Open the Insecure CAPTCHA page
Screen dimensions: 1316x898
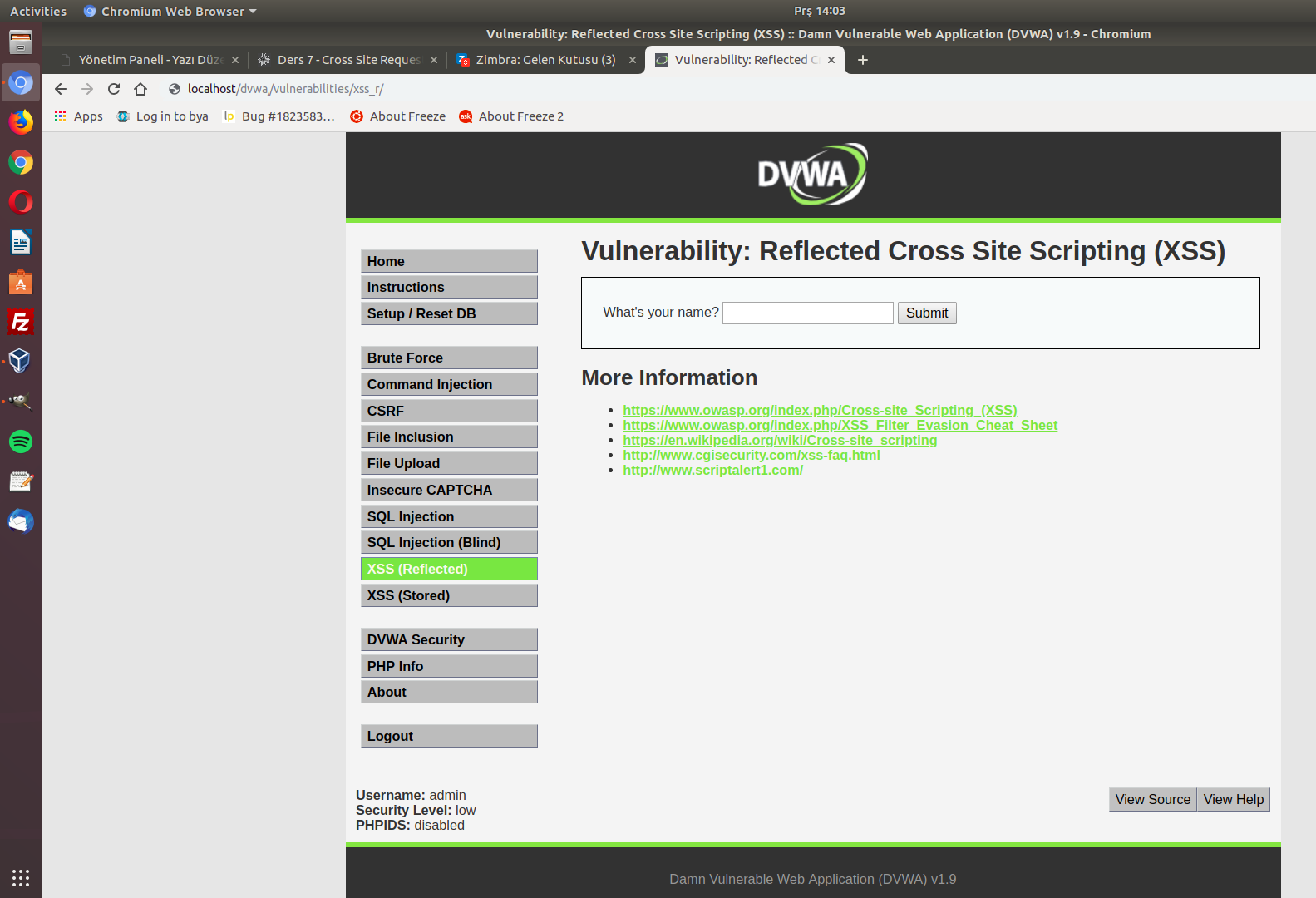pyautogui.click(x=449, y=490)
